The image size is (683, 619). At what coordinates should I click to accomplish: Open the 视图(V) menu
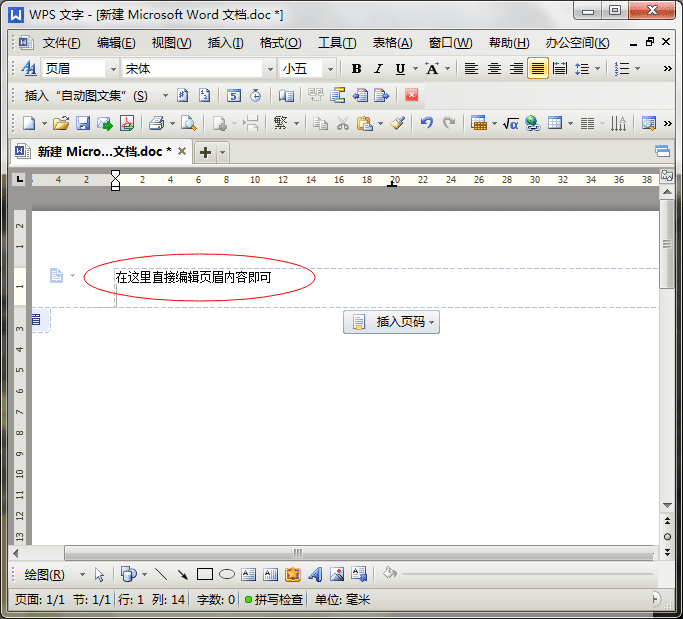[x=171, y=43]
